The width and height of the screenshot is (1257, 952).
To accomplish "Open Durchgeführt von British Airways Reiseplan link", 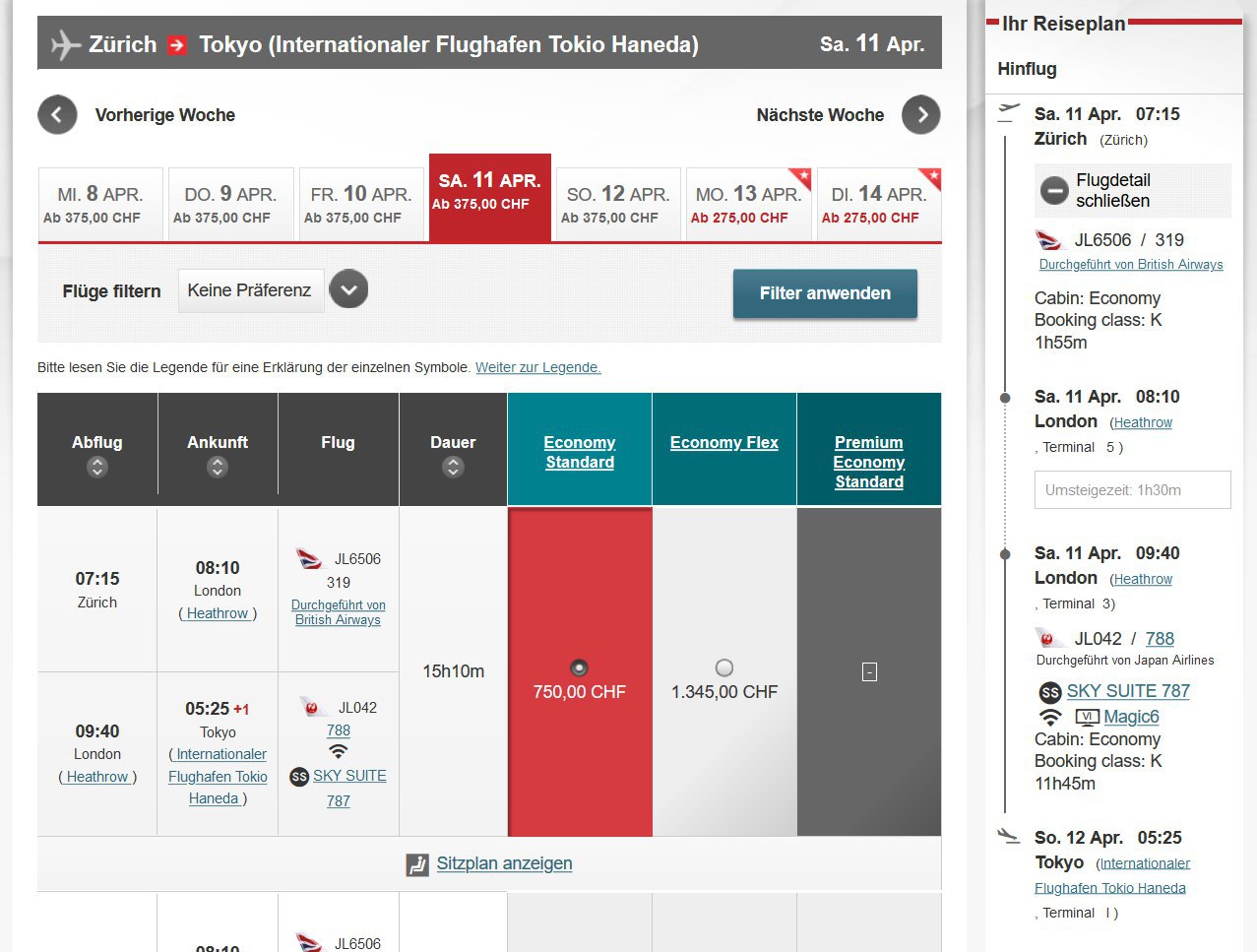I will point(1131,265).
